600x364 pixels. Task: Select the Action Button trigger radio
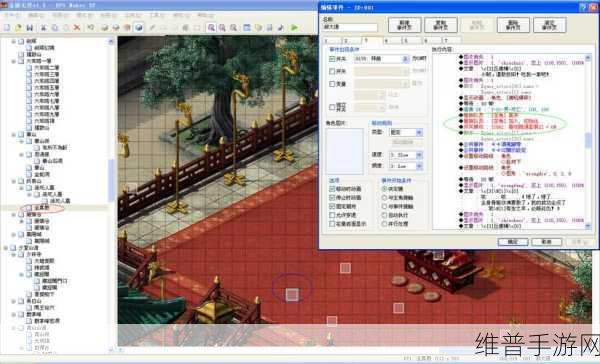(384, 189)
